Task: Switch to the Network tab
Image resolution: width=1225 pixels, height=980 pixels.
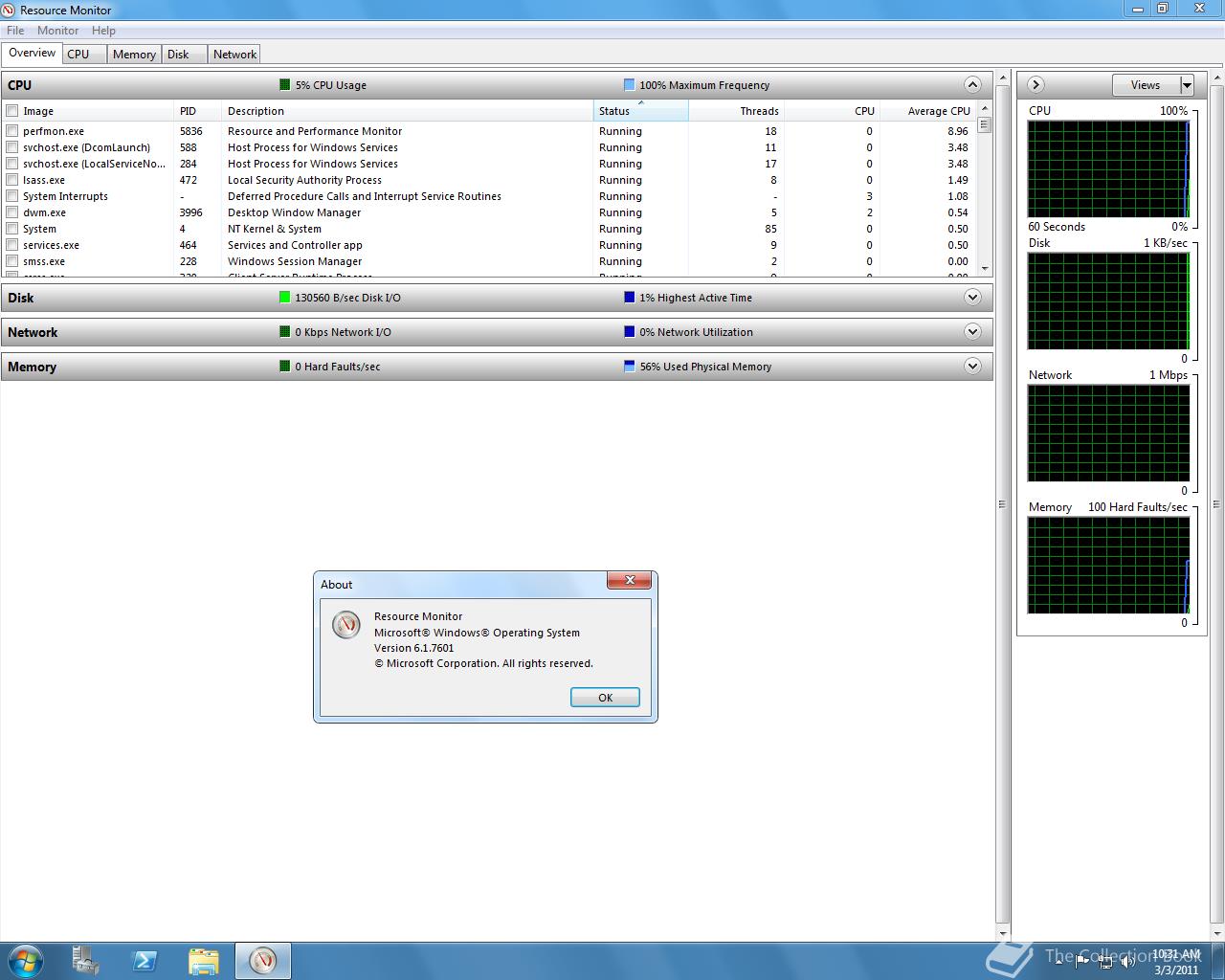Action: point(234,55)
